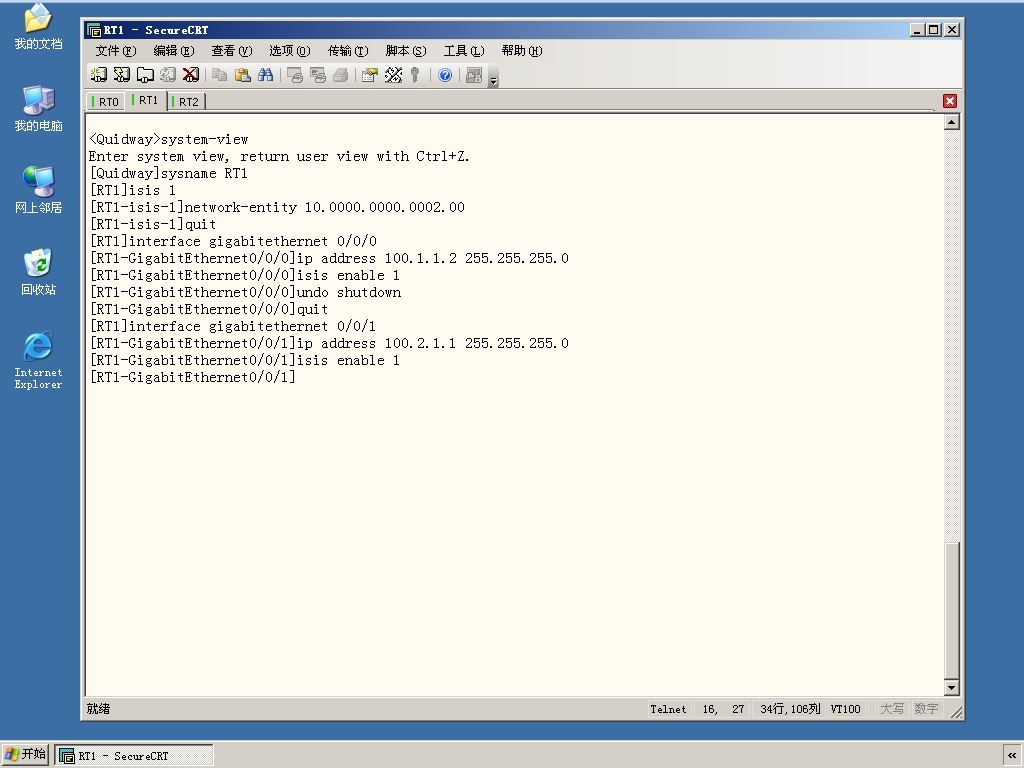Click the last grayed toolbar icon
1024x768 pixels.
[474, 75]
